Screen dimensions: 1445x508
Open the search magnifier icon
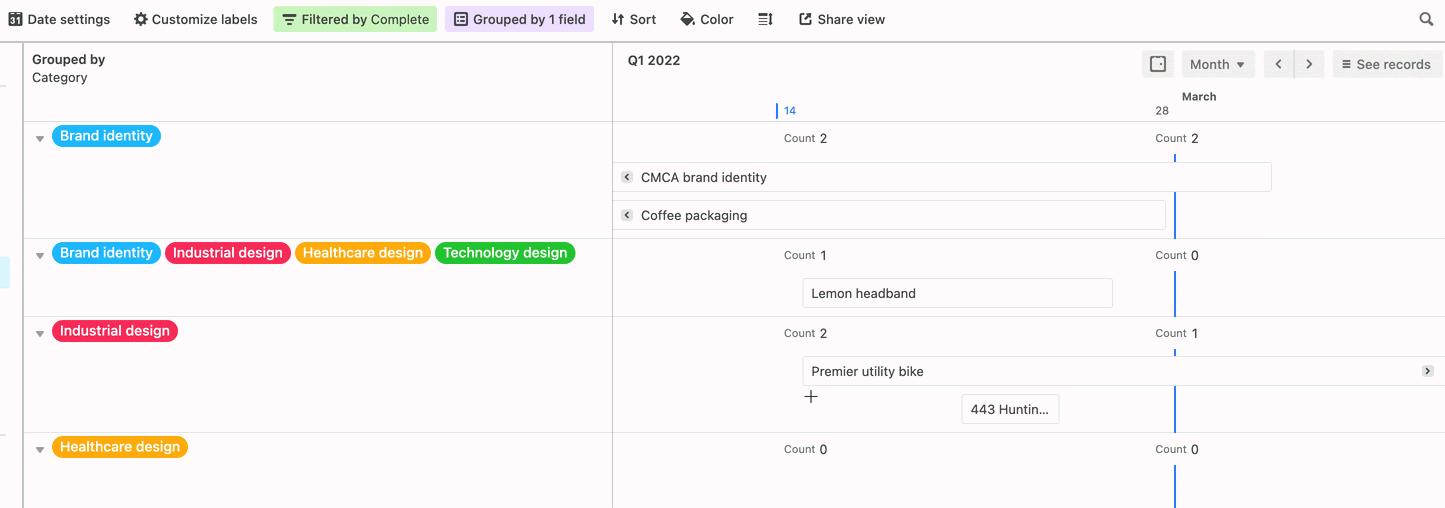point(1426,19)
